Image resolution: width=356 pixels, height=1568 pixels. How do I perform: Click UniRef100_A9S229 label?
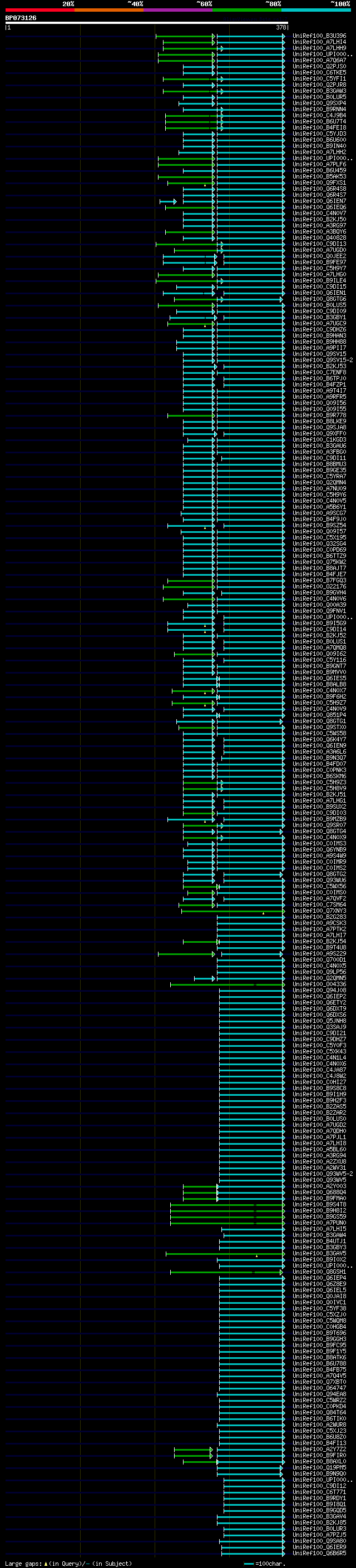point(319,953)
